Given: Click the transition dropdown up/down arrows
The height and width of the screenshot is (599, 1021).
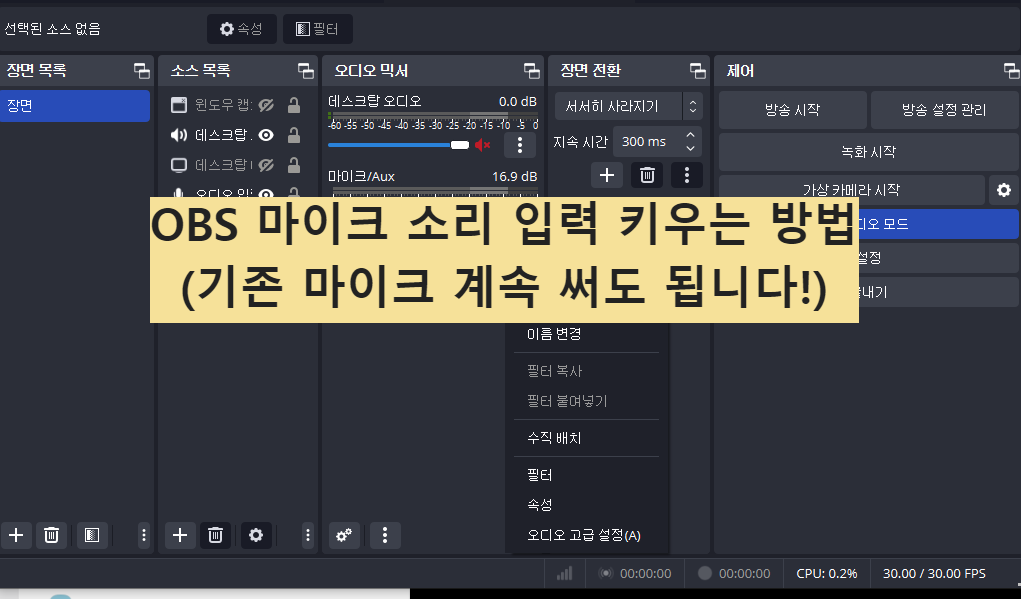Looking at the screenshot, I should click(692, 106).
